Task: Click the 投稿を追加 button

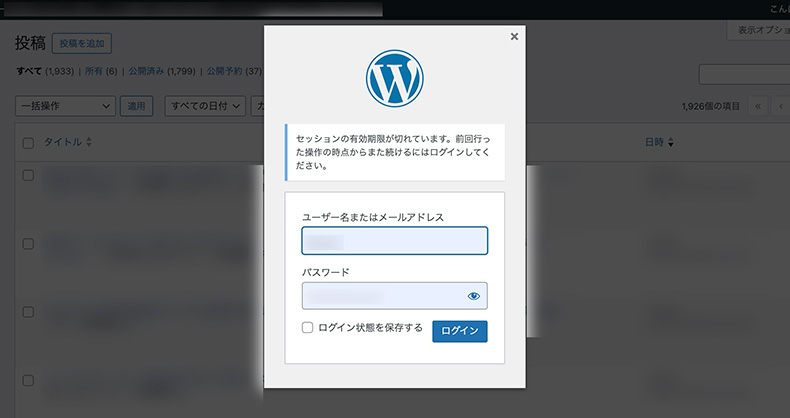Action: click(82, 43)
